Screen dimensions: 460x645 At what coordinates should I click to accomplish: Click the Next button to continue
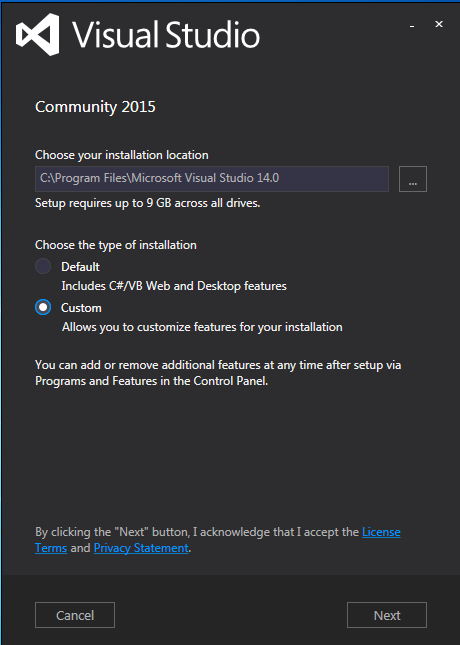(x=387, y=615)
